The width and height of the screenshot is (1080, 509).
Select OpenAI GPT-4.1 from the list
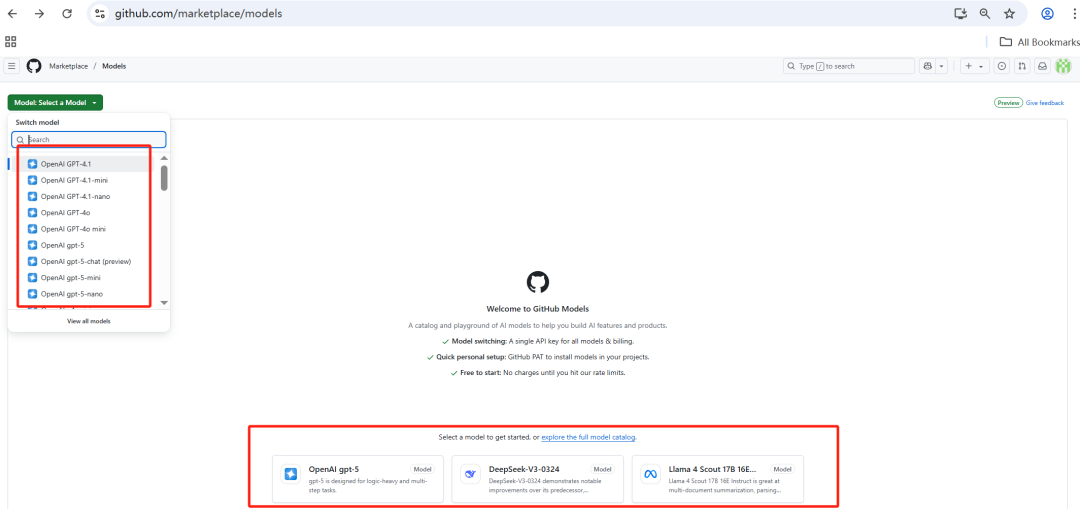83,164
